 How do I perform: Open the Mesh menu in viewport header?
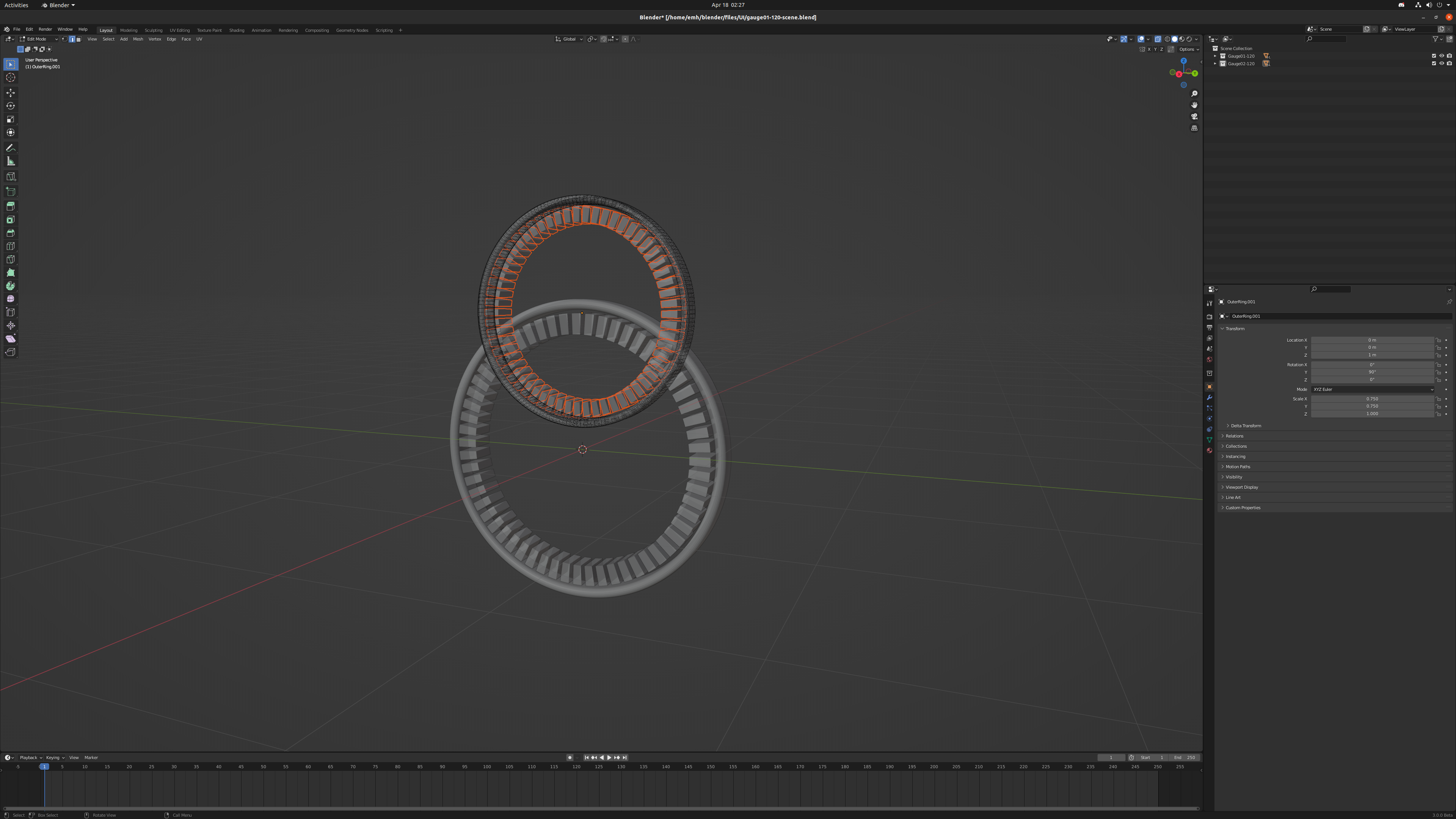[138, 39]
